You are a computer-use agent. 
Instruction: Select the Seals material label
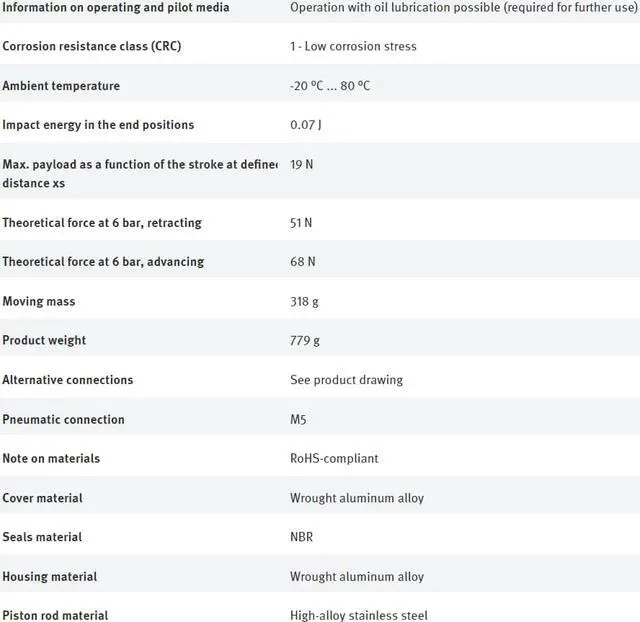coord(42,537)
